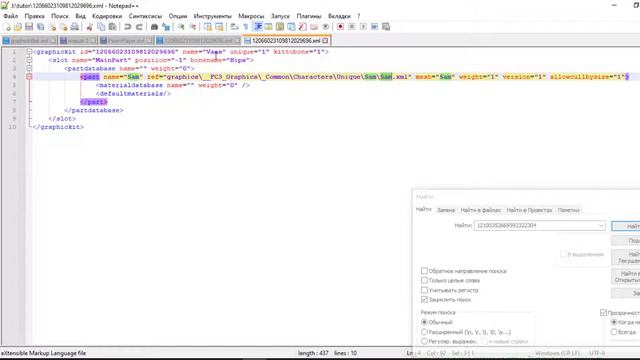Viewport: 640px width, 360px height.
Task: Open the Найти search history dropdown
Action: (x=601, y=226)
